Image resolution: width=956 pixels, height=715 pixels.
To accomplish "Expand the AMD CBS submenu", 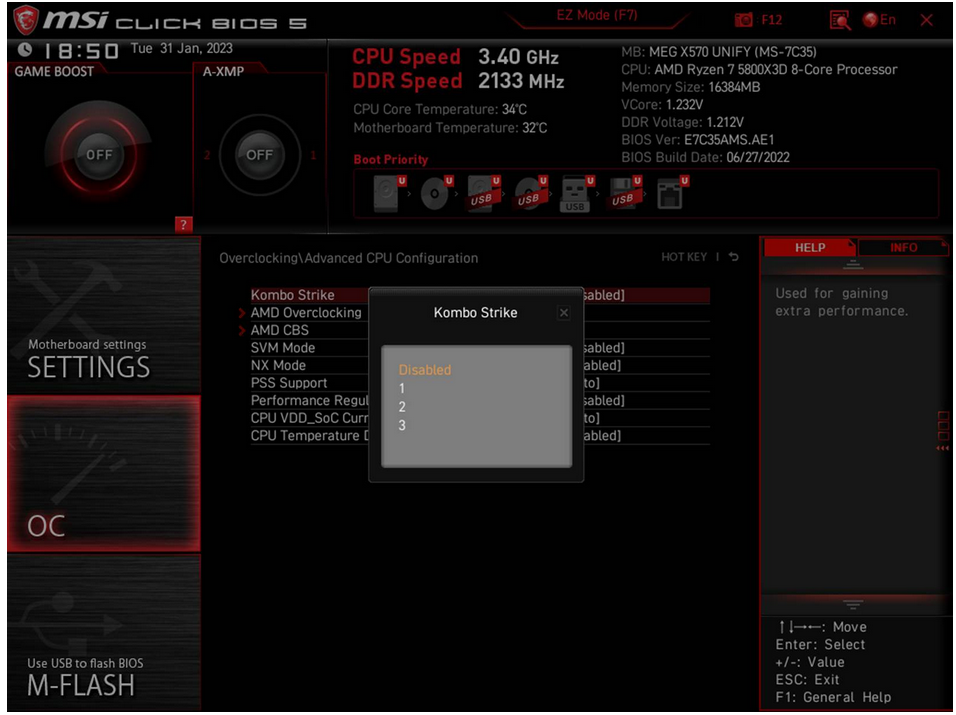I will (280, 330).
